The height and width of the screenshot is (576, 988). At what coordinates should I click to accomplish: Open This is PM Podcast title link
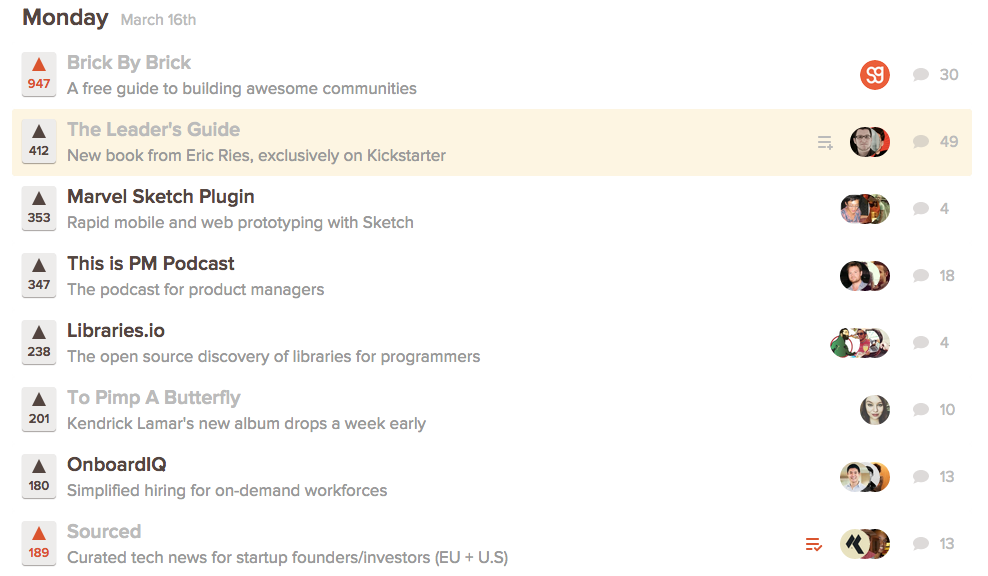(151, 263)
